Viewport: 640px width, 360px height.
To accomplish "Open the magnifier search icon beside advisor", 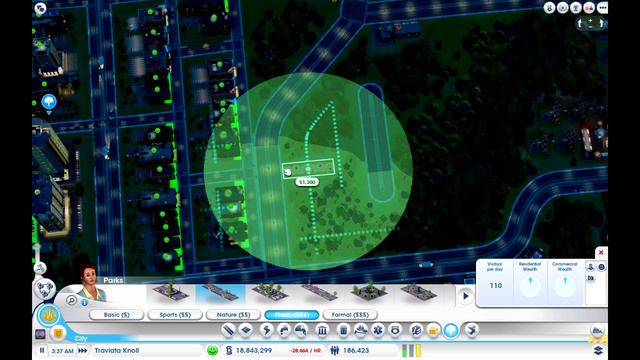I will click(x=71, y=300).
